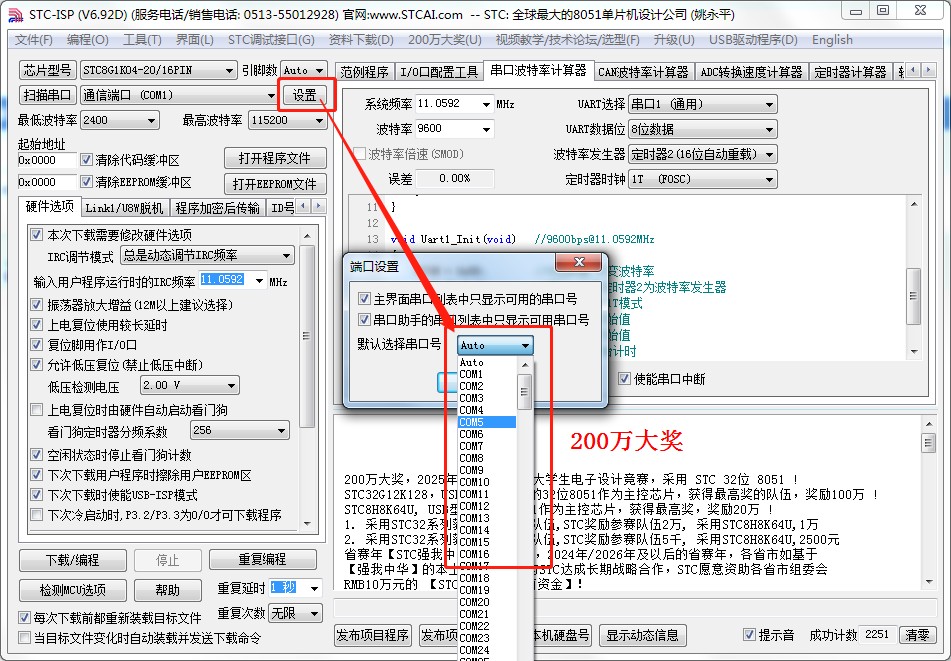951x661 pixels.
Task: Click hardware options vertical scrollbar thumb
Action: click(x=307, y=337)
